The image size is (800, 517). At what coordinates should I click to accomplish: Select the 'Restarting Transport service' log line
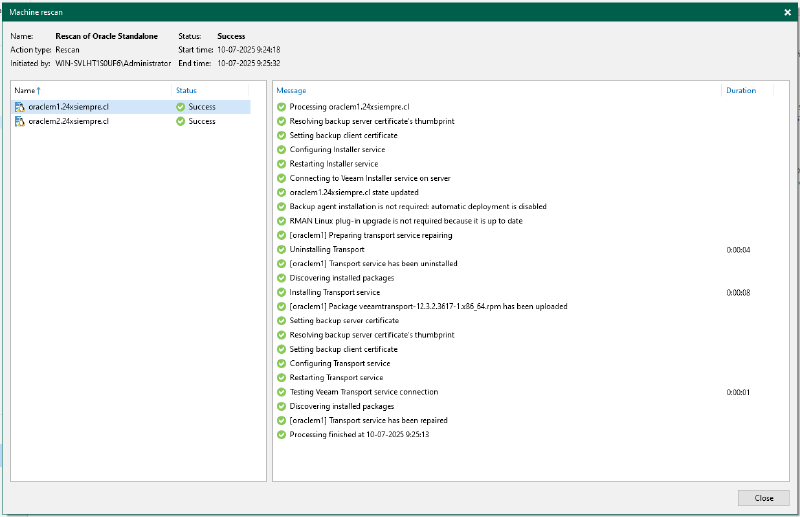pyautogui.click(x=336, y=378)
